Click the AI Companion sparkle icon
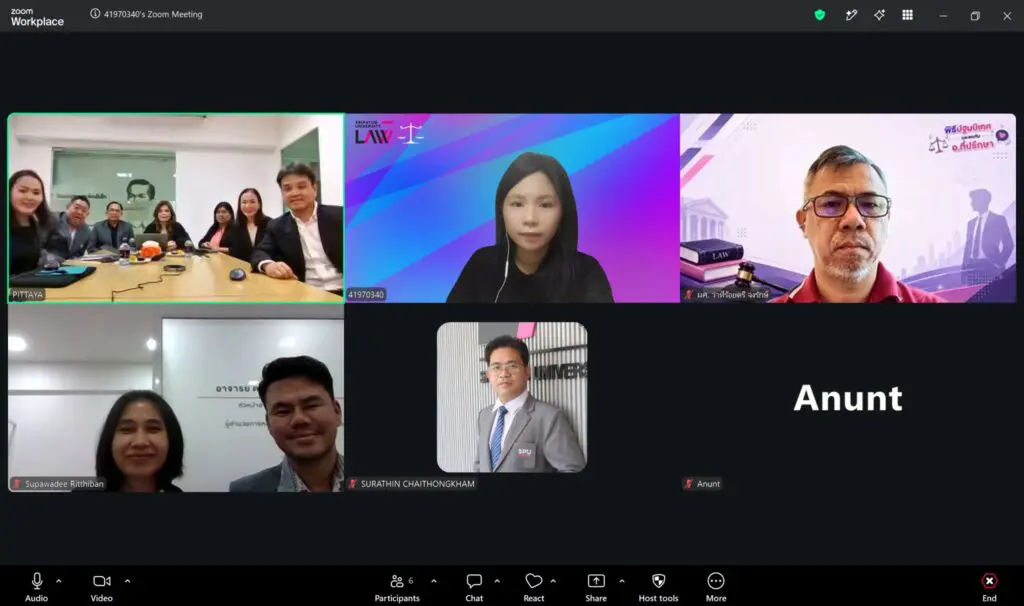Image resolution: width=1024 pixels, height=606 pixels. pos(880,15)
